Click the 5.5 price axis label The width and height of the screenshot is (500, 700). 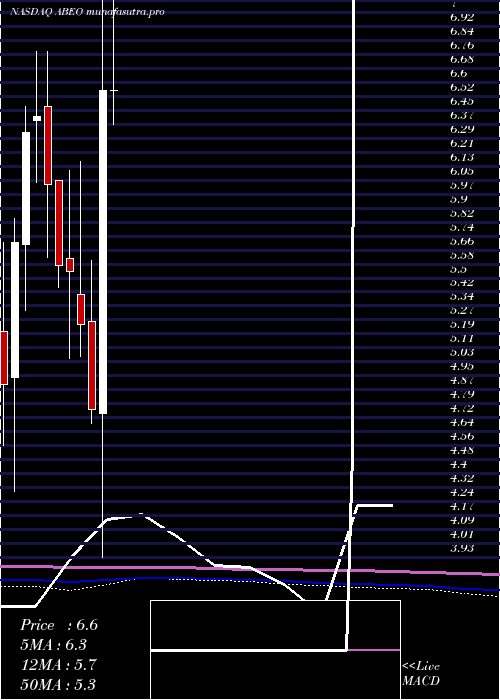pos(459,269)
